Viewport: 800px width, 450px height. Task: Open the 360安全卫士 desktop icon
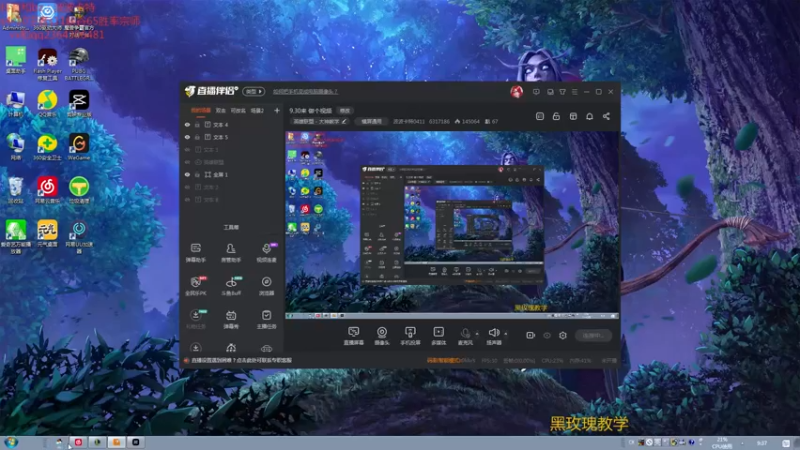coord(47,147)
